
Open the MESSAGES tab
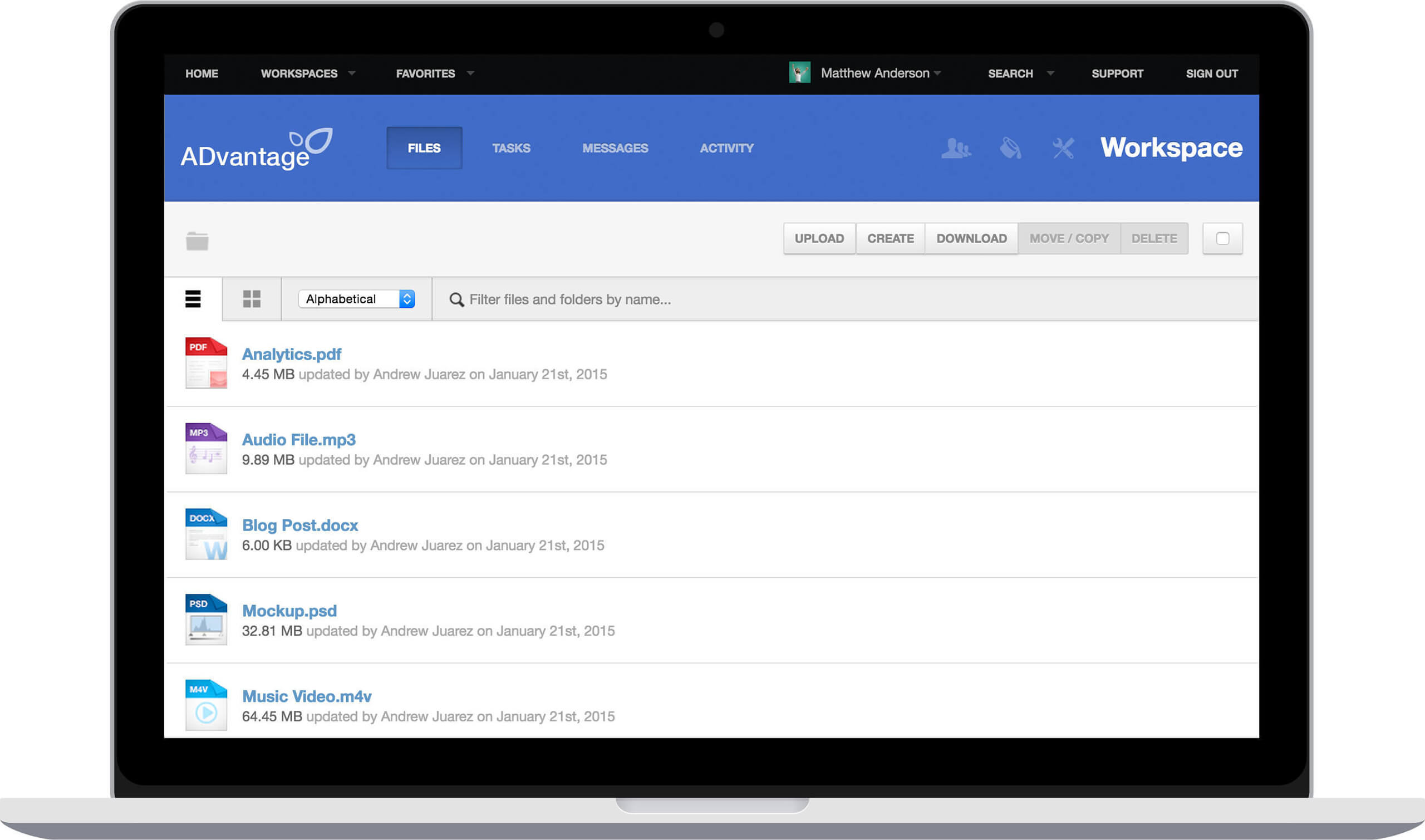[615, 148]
